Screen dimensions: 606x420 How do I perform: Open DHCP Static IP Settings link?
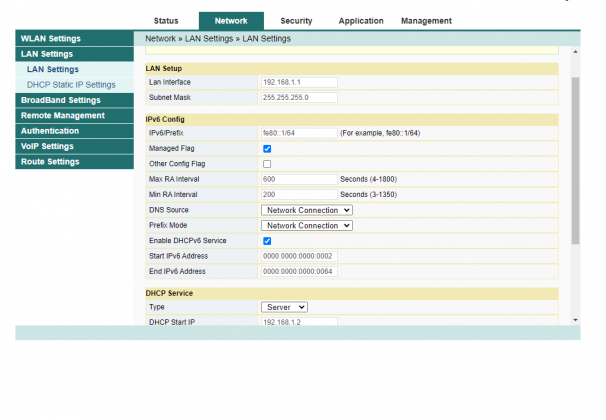click(x=71, y=85)
